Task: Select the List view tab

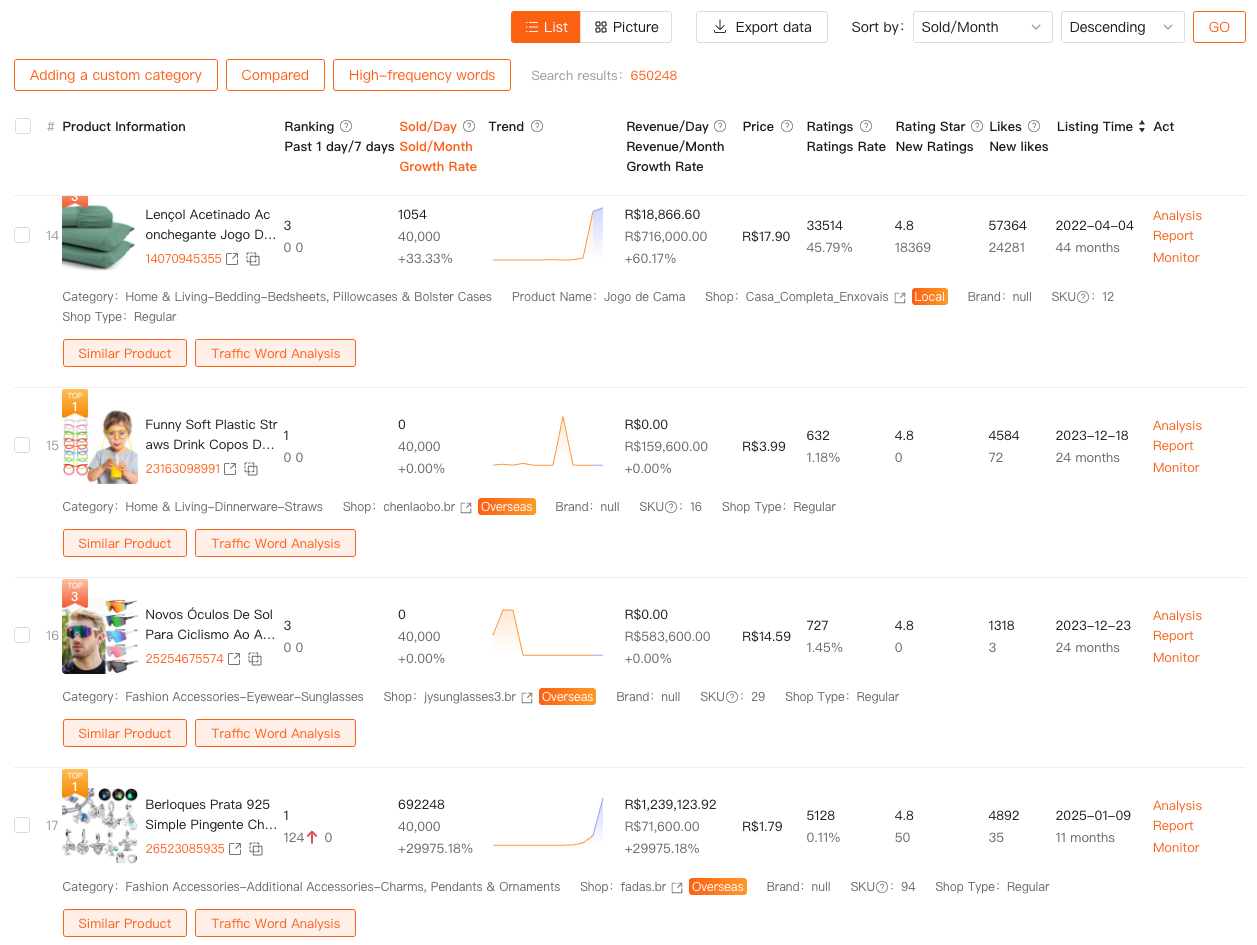Action: pyautogui.click(x=546, y=27)
